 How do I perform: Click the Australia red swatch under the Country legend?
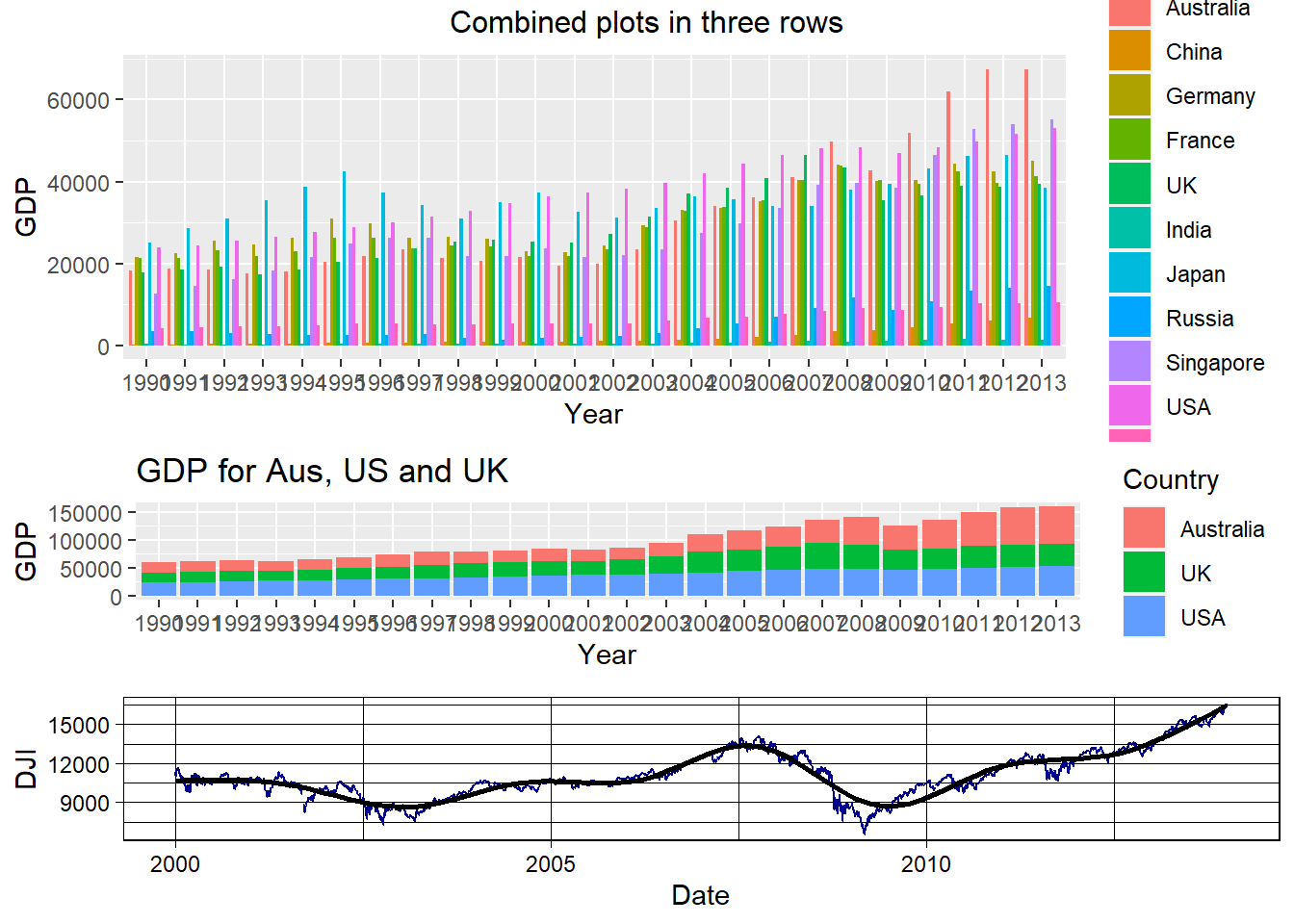(1144, 528)
